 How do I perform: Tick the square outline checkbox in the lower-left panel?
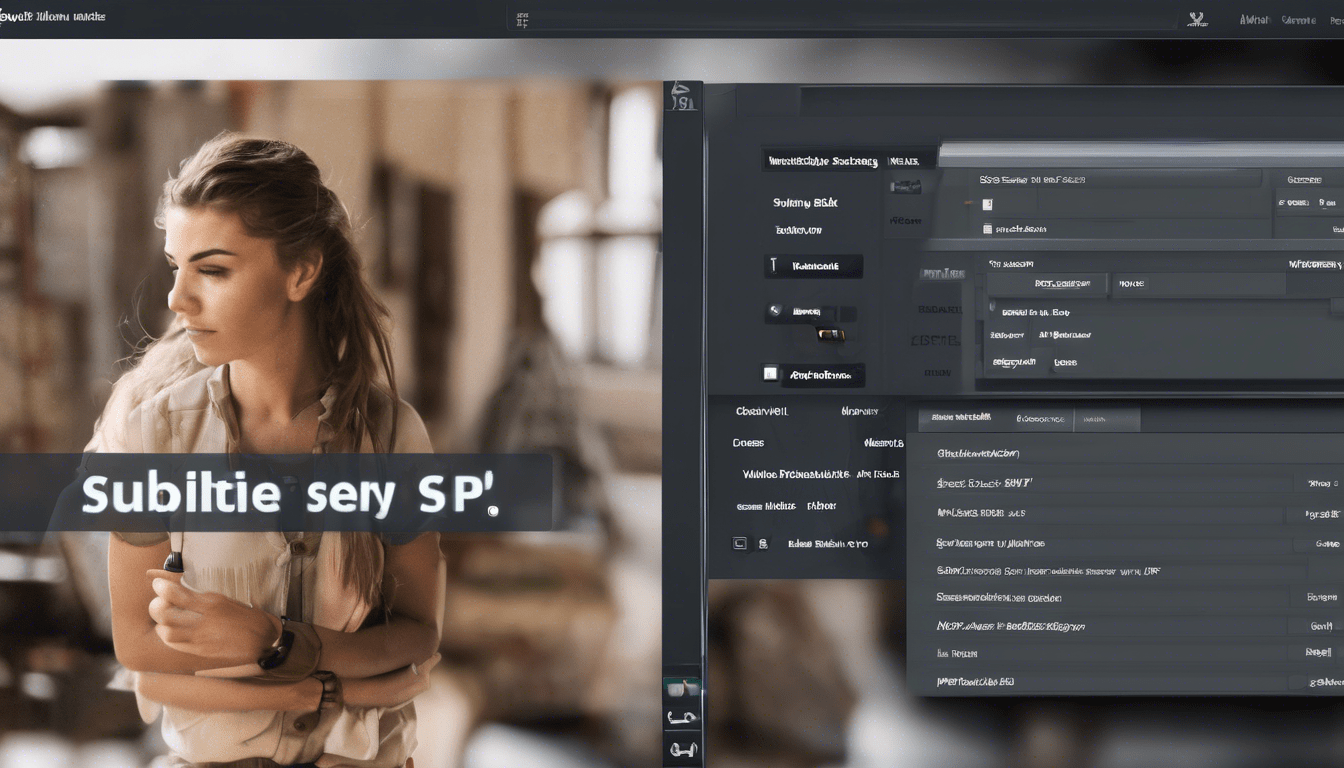coord(740,544)
